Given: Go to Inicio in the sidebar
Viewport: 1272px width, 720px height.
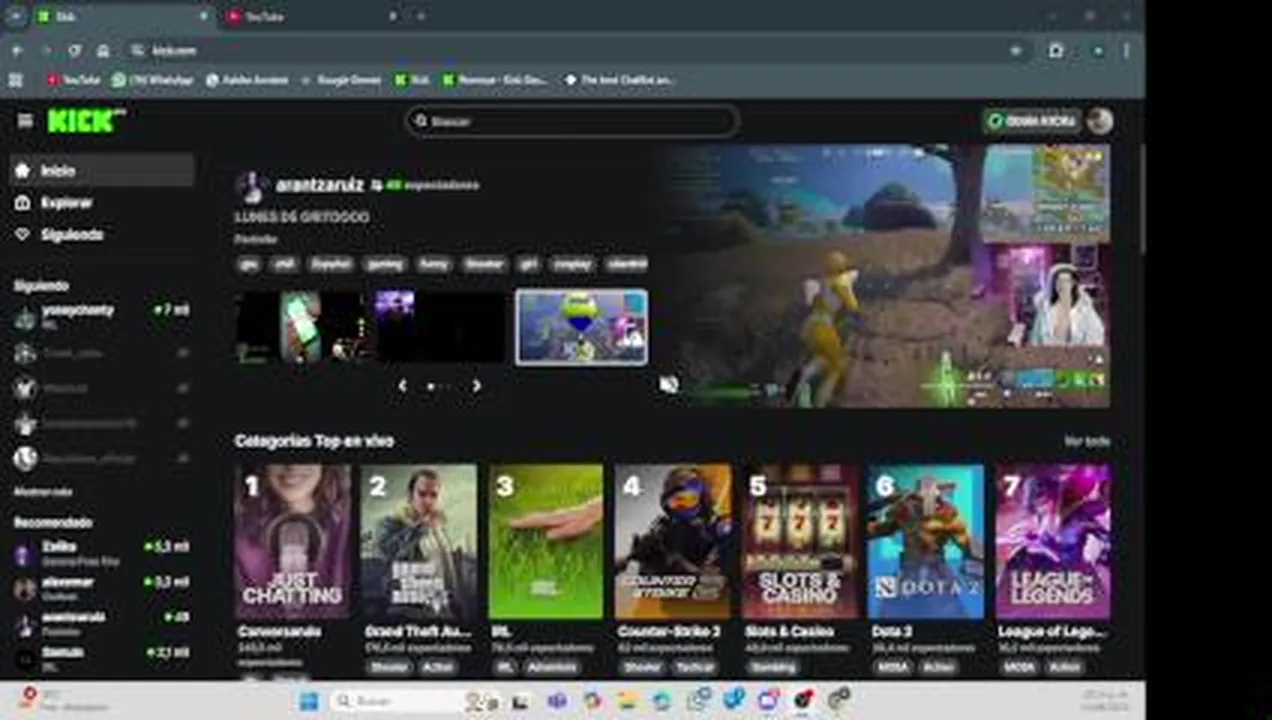Looking at the screenshot, I should pos(101,171).
